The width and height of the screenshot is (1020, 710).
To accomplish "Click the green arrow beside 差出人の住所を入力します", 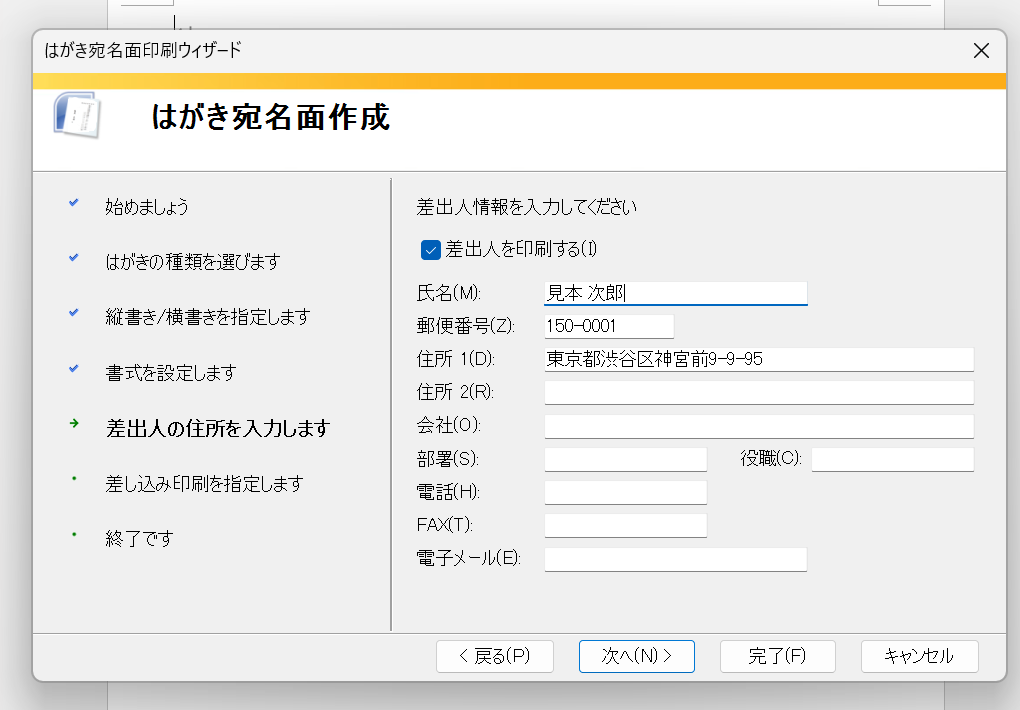I will pos(74,424).
